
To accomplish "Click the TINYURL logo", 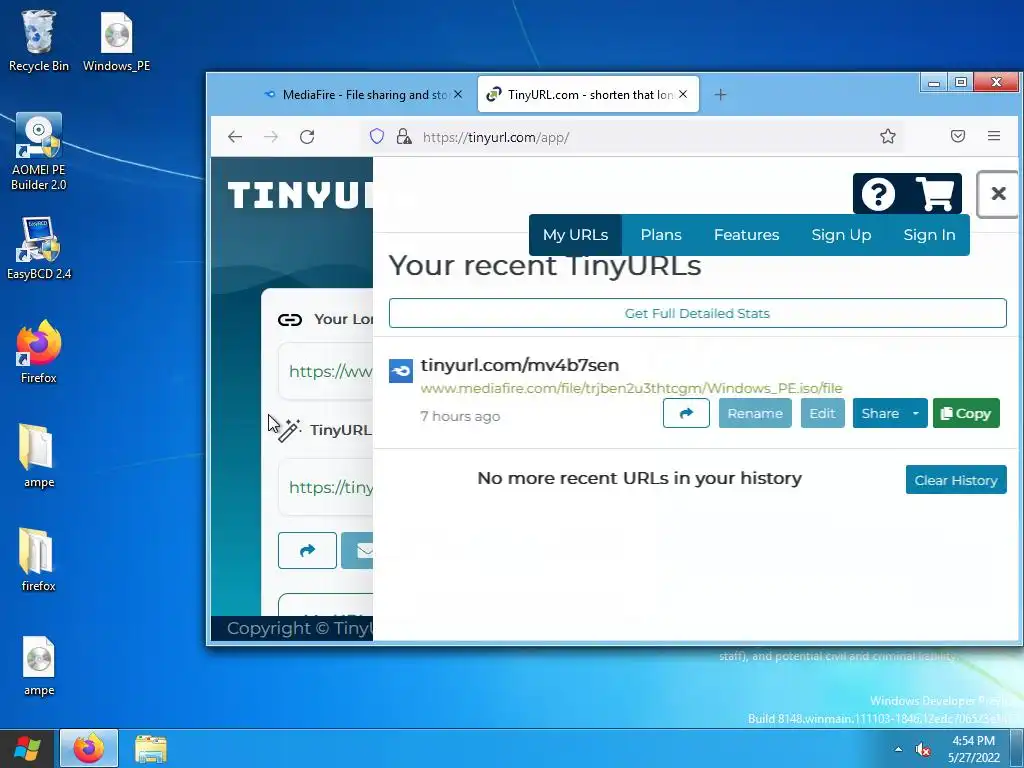I will (x=300, y=195).
